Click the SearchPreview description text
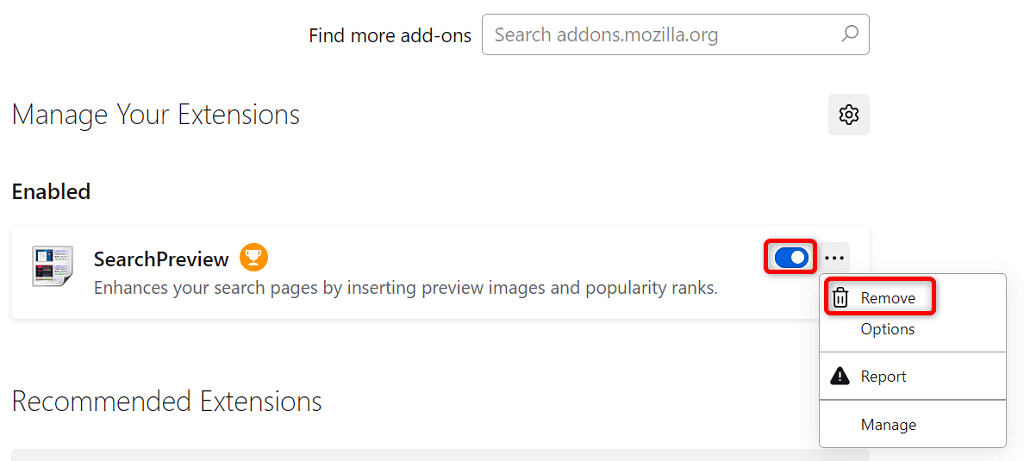The height and width of the screenshot is (461, 1024). click(405, 288)
